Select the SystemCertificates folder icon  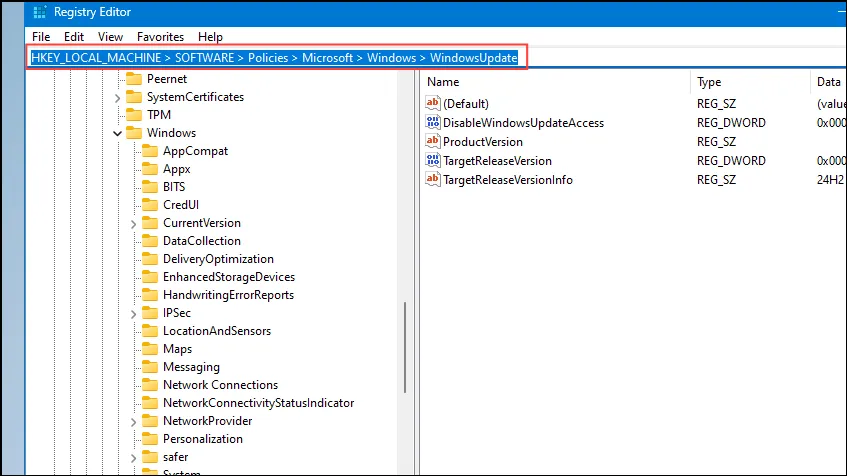click(133, 97)
